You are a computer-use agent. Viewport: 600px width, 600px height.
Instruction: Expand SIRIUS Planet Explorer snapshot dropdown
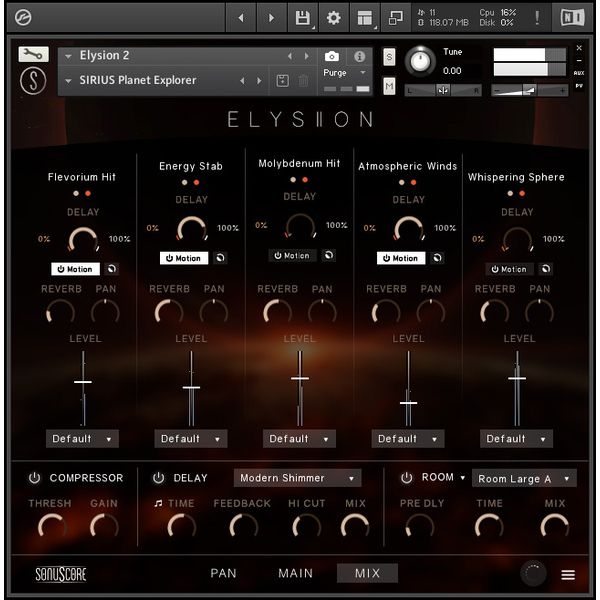pos(68,81)
